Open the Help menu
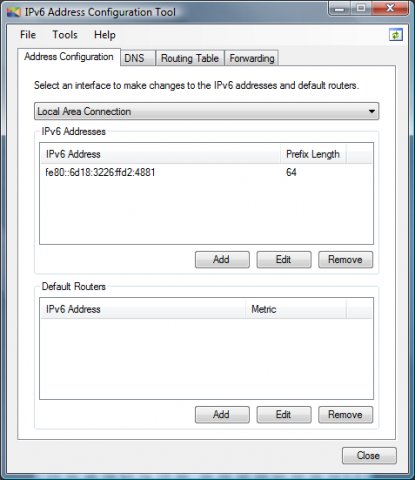 (105, 35)
